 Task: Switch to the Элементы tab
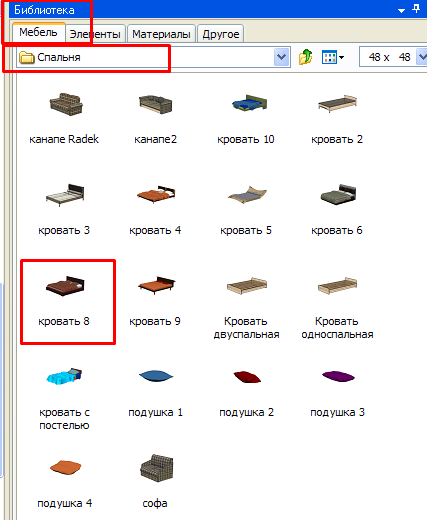coord(95,34)
